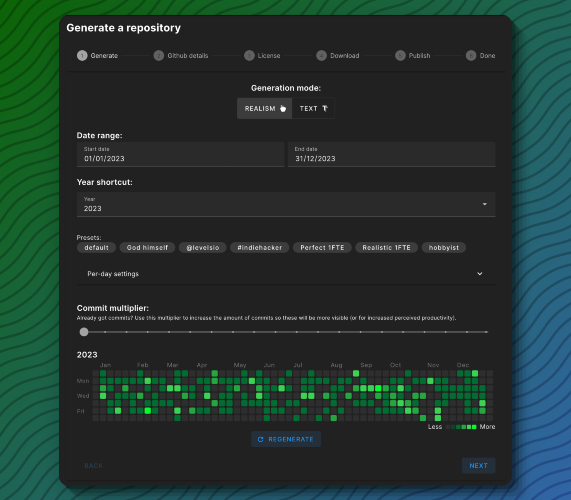Click the step 4 Download circle icon

(321, 56)
